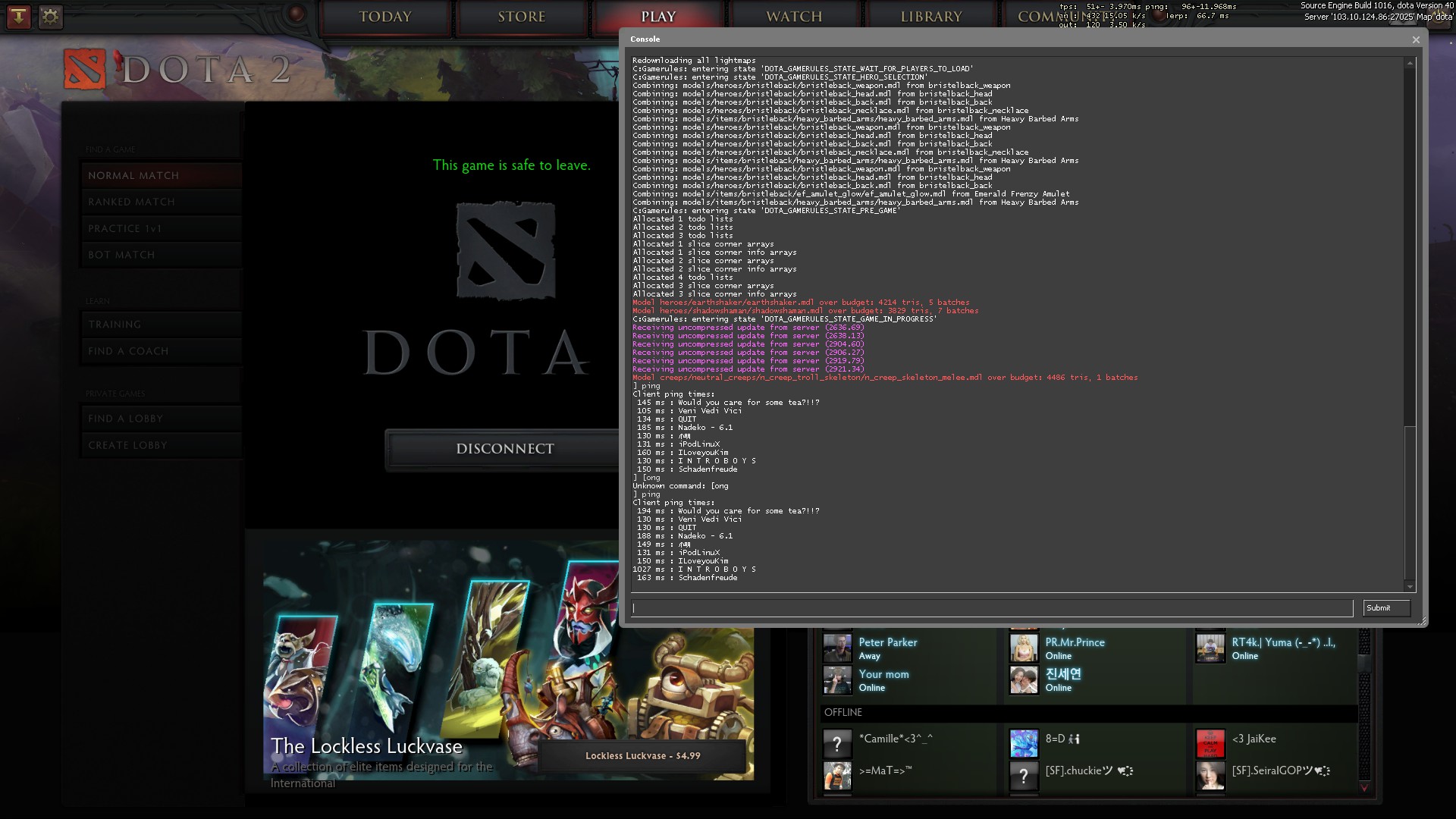Click Peter Parker's friend avatar
Image resolution: width=1456 pixels, height=819 pixels.
click(x=837, y=648)
